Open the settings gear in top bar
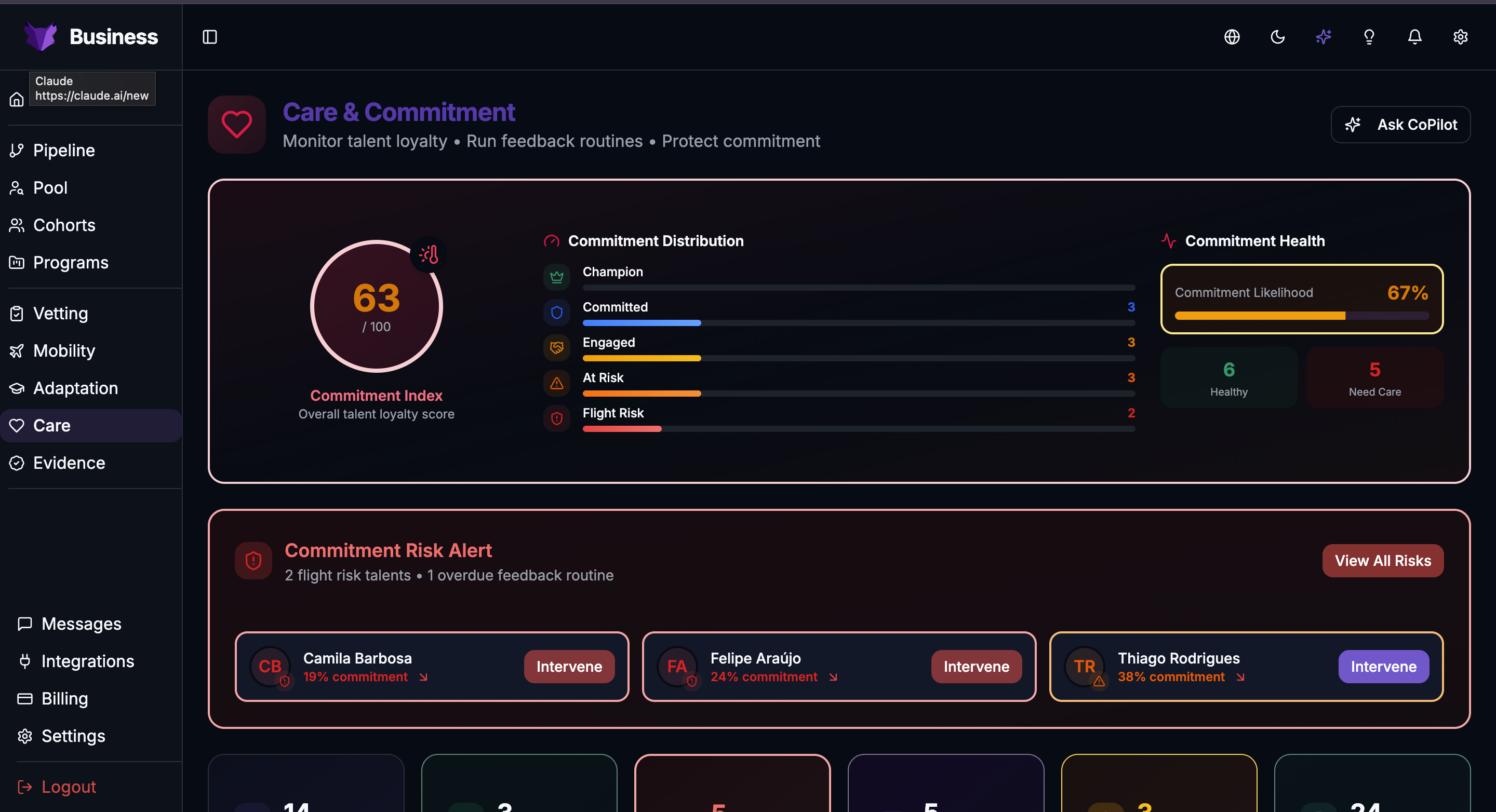This screenshot has width=1496, height=812. (x=1461, y=36)
